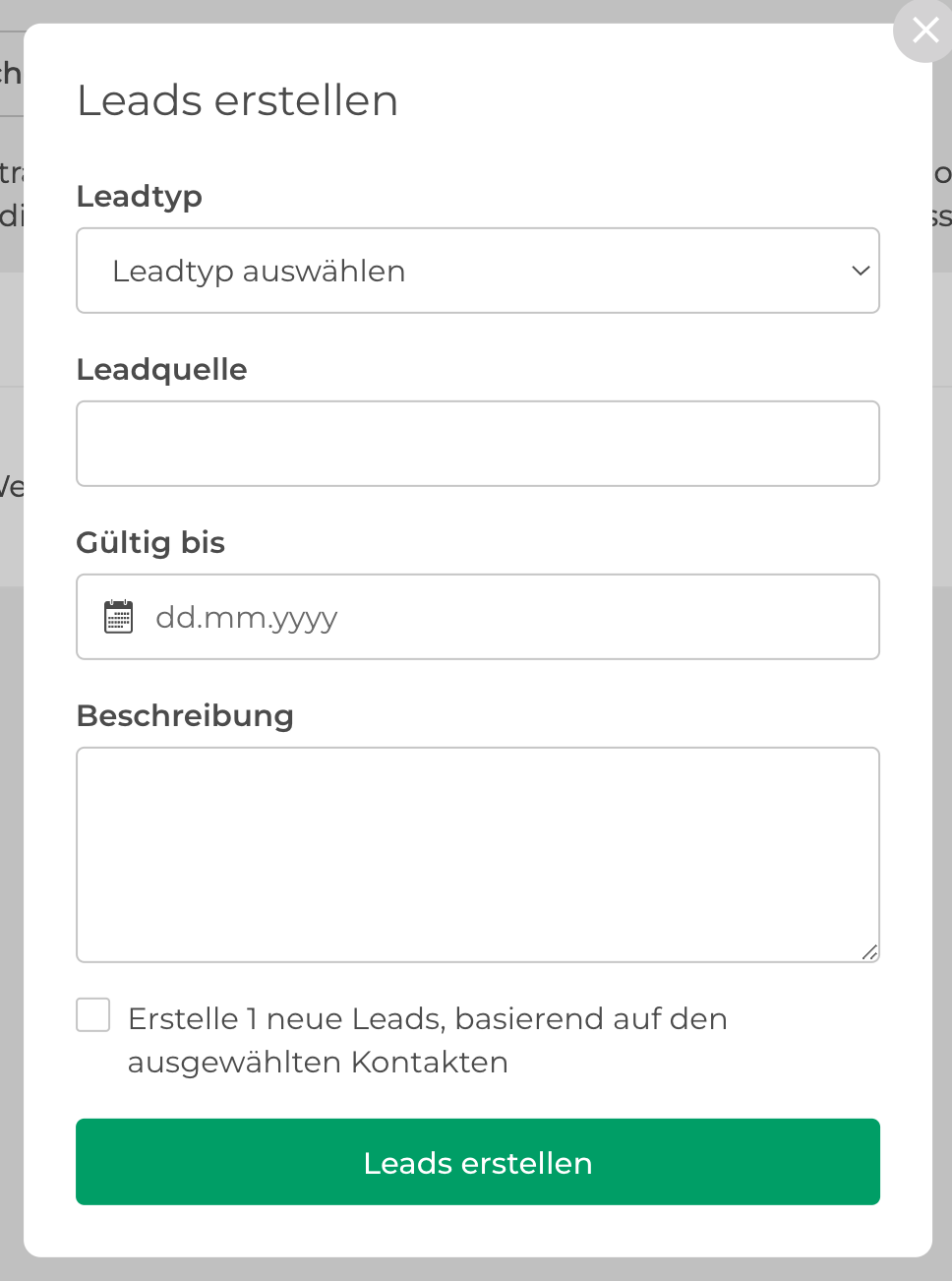The height and width of the screenshot is (1281, 952).
Task: Toggle checkbox via 'ausgewählten Kontakten' label text
Action: [x=318, y=1063]
